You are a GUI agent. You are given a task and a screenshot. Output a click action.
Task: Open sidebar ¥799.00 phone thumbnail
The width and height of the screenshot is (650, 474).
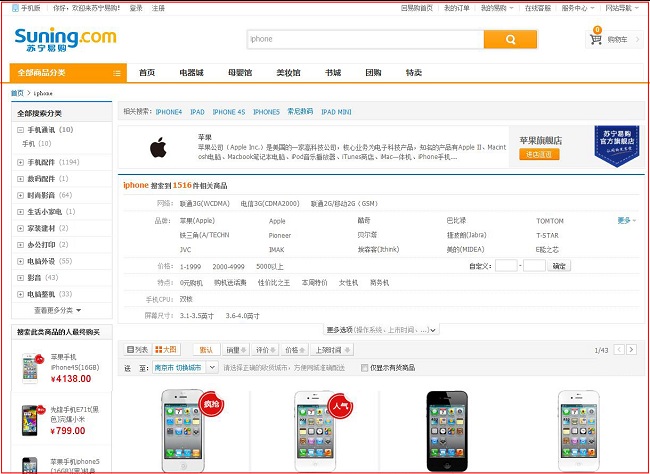click(30, 421)
